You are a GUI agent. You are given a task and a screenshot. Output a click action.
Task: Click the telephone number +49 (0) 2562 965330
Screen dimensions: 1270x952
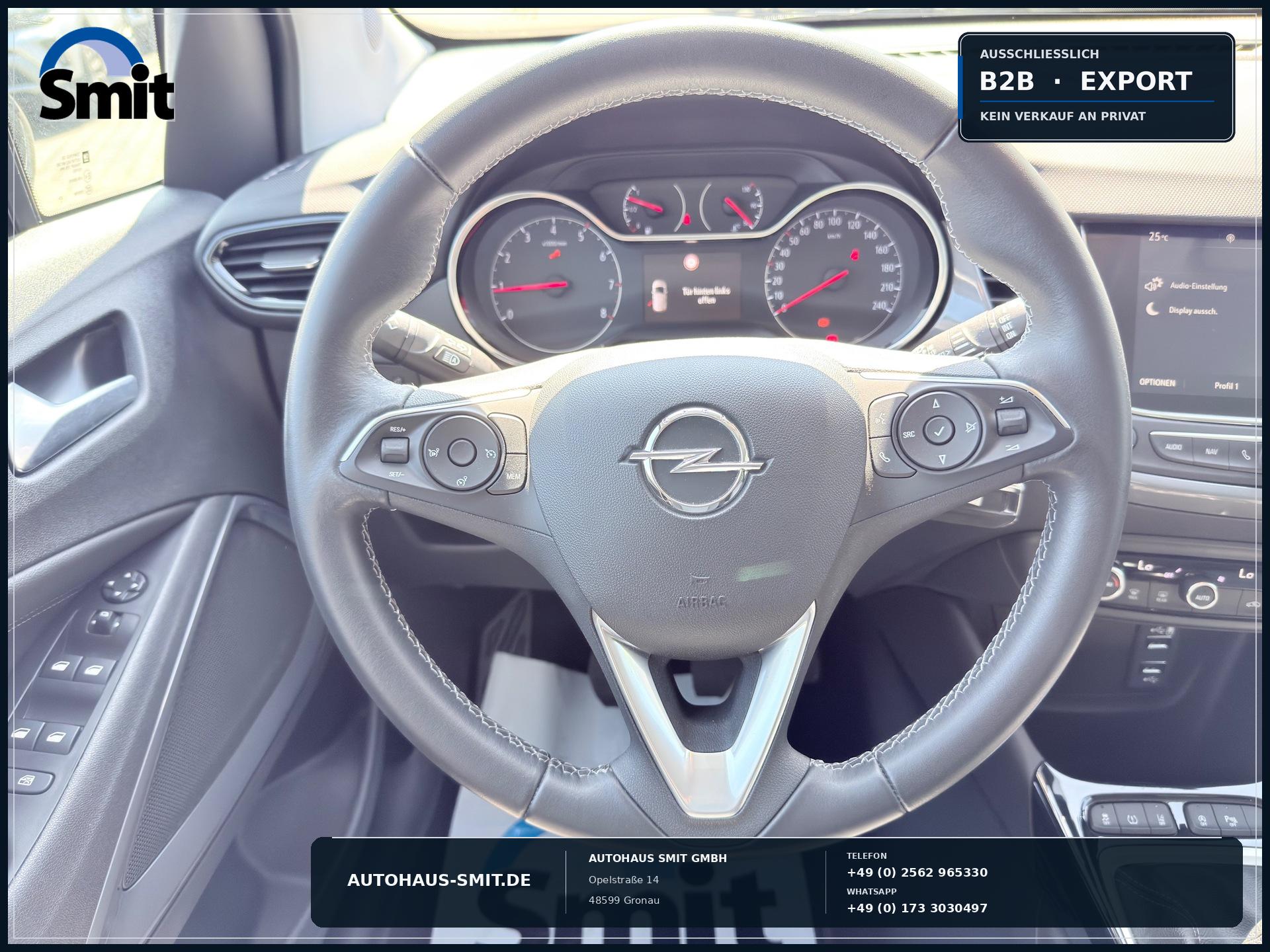coord(917,872)
